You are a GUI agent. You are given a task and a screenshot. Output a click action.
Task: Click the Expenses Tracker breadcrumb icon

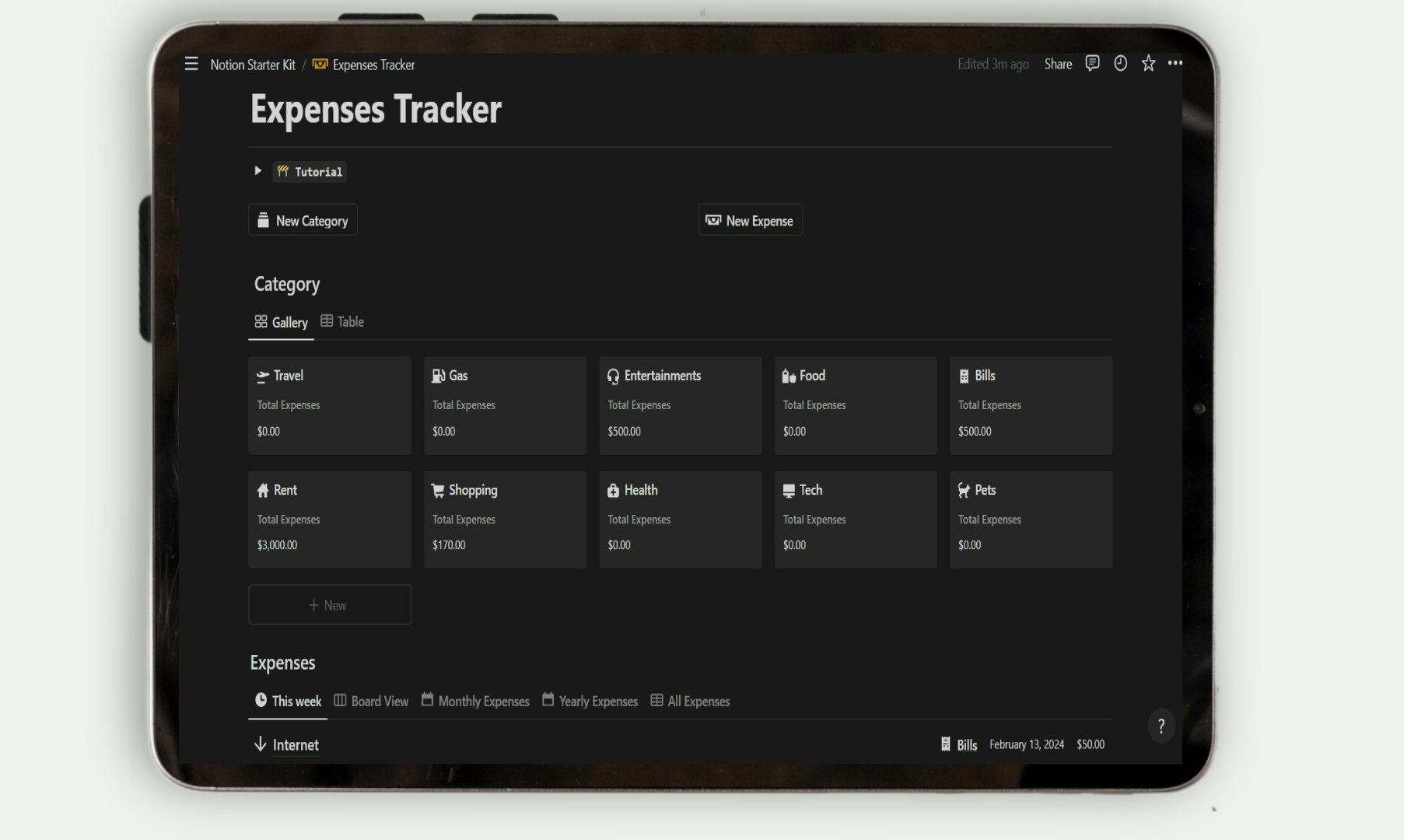[x=320, y=65]
